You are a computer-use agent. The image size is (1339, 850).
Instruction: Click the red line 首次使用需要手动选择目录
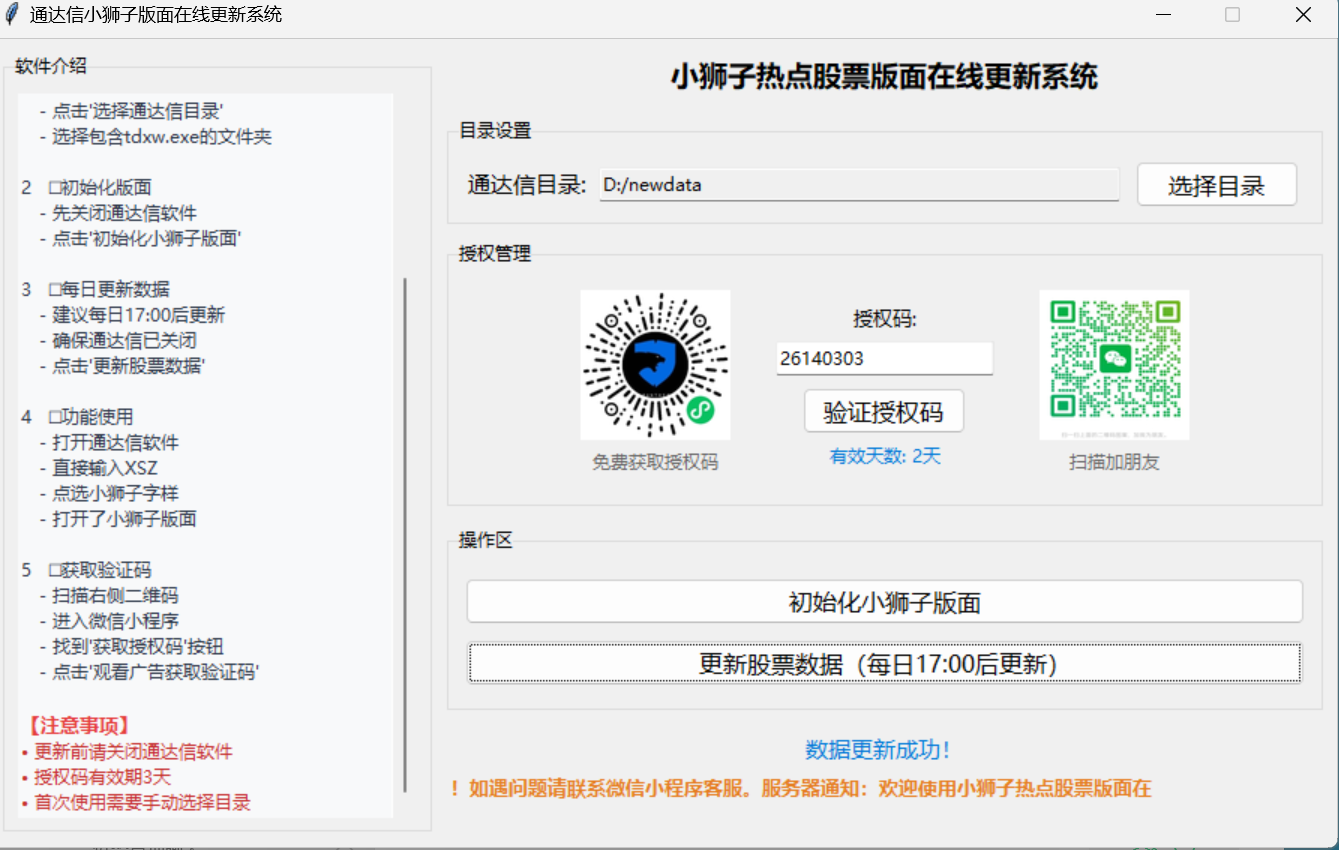[x=136, y=803]
